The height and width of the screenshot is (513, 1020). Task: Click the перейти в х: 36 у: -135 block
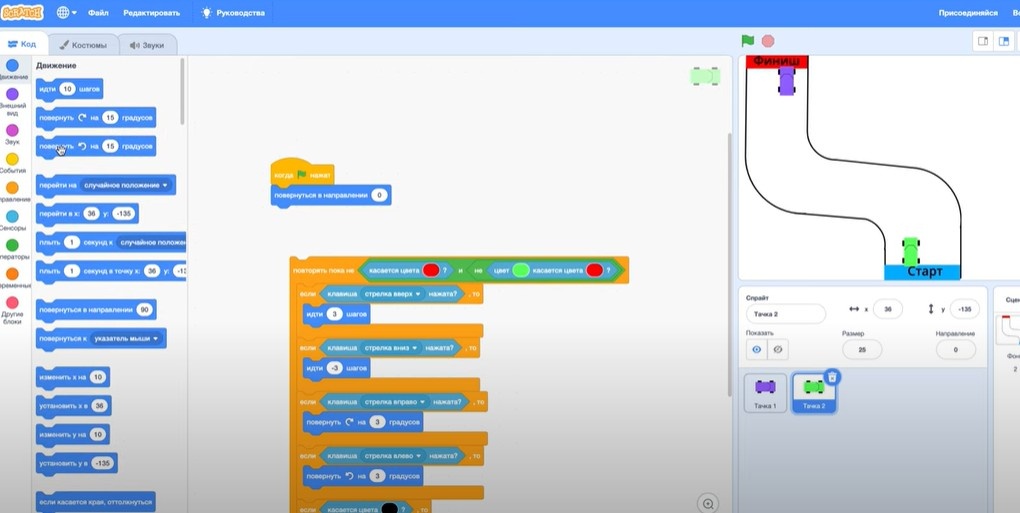tap(87, 214)
